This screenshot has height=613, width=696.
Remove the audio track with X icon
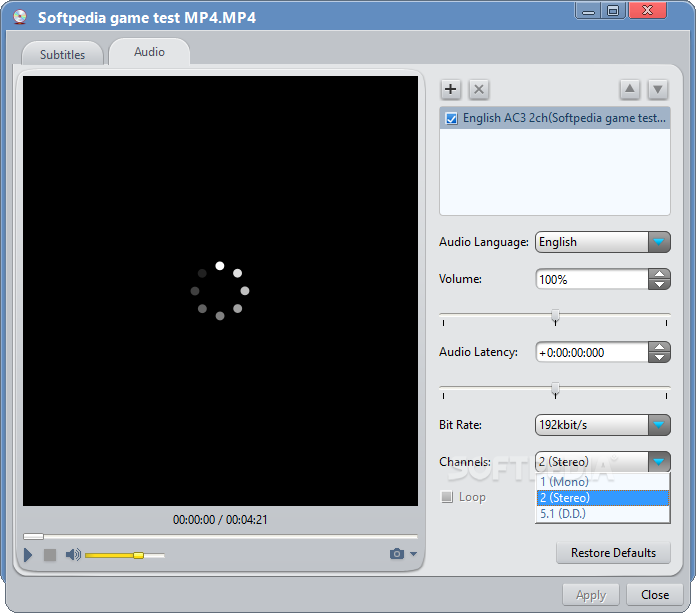[478, 89]
